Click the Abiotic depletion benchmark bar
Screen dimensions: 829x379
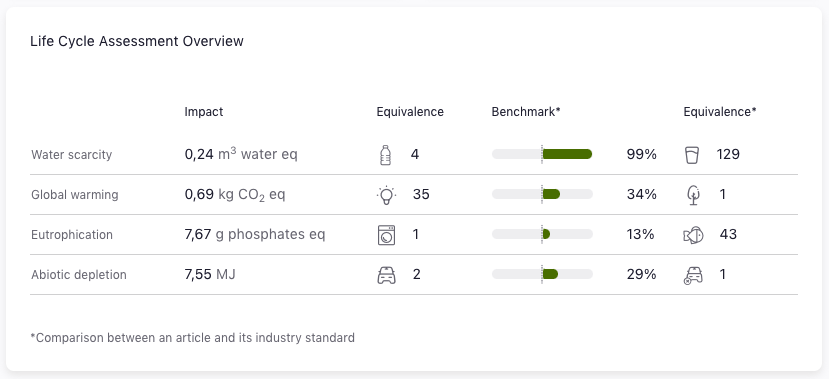pyautogui.click(x=542, y=274)
